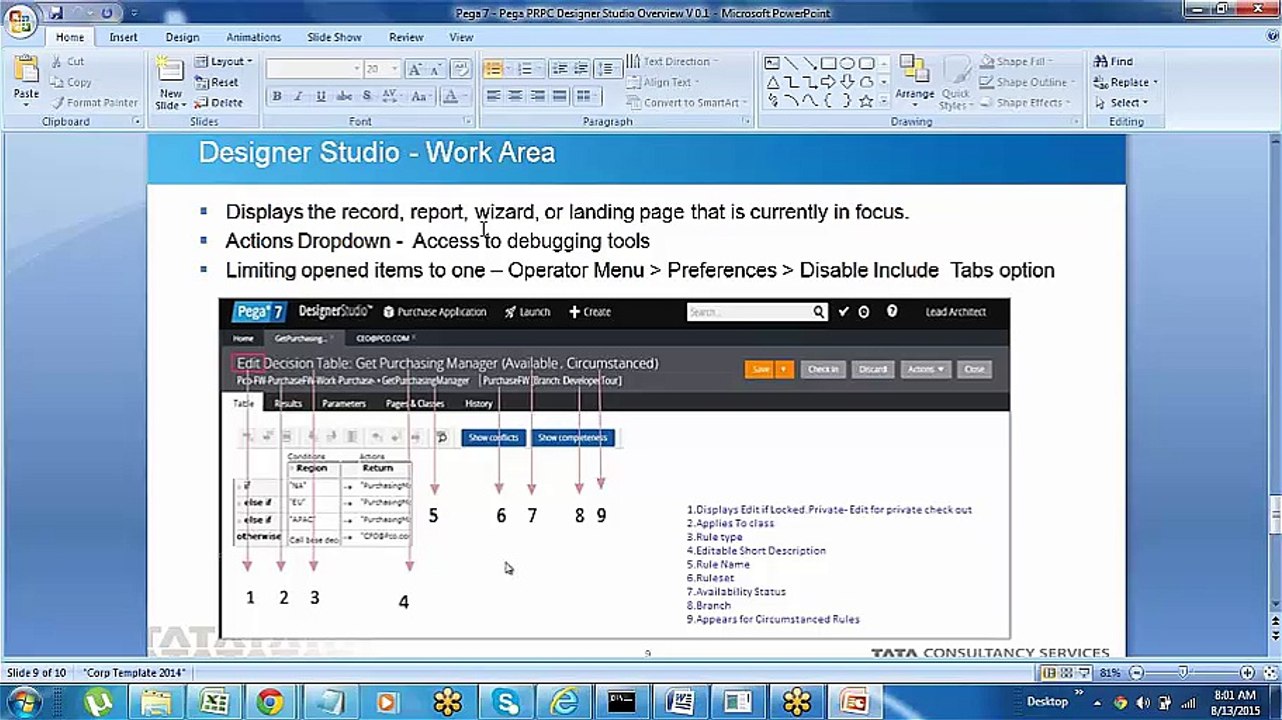The height and width of the screenshot is (720, 1282).
Task: Open Google Chrome from the taskbar
Action: click(x=270, y=702)
